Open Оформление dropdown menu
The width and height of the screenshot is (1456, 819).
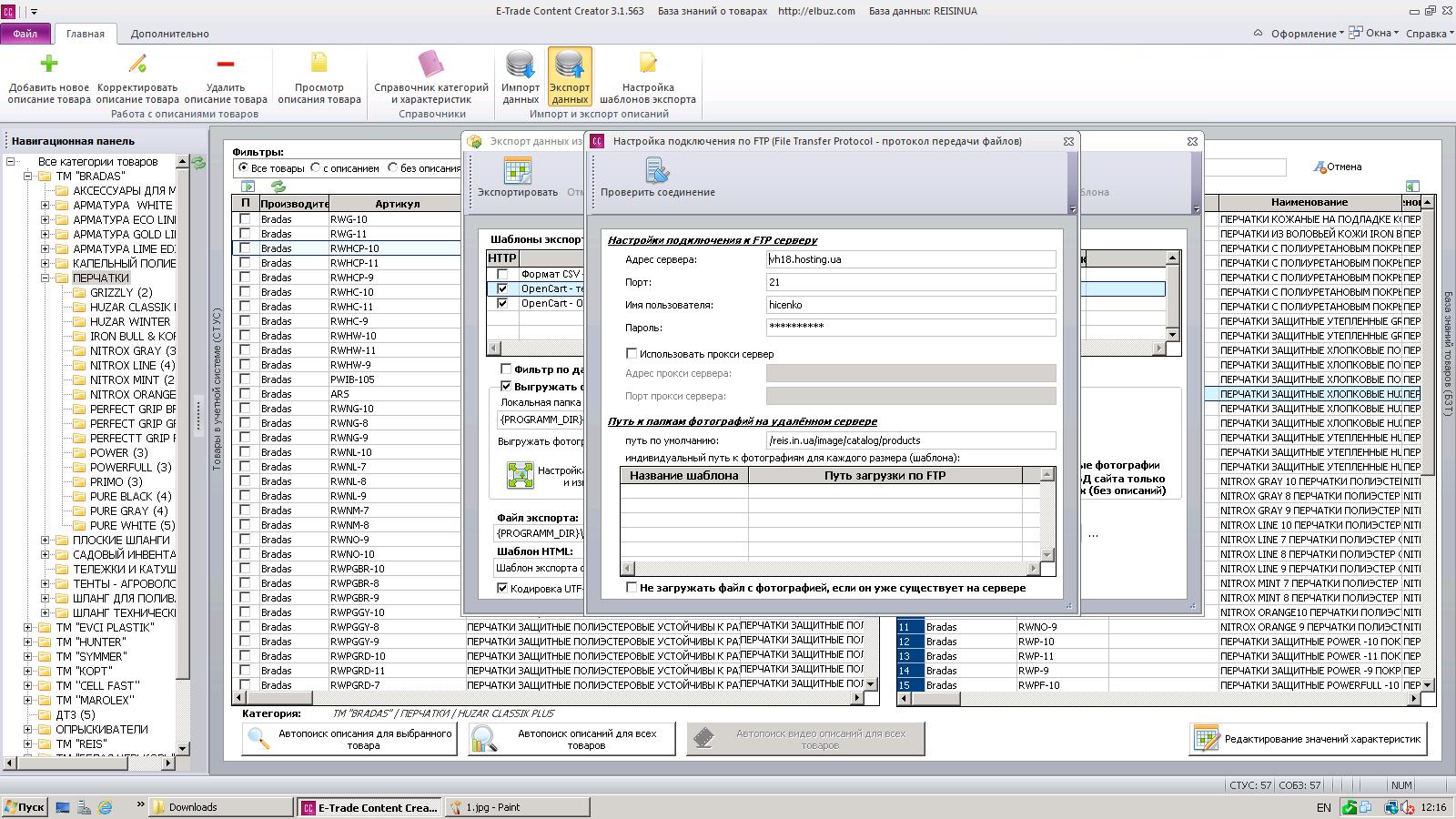pyautogui.click(x=1307, y=34)
